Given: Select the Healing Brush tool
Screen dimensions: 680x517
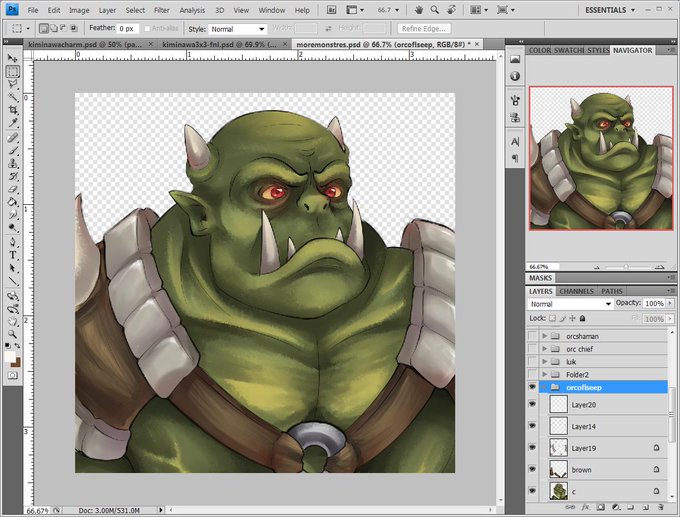Looking at the screenshot, I should (13, 138).
